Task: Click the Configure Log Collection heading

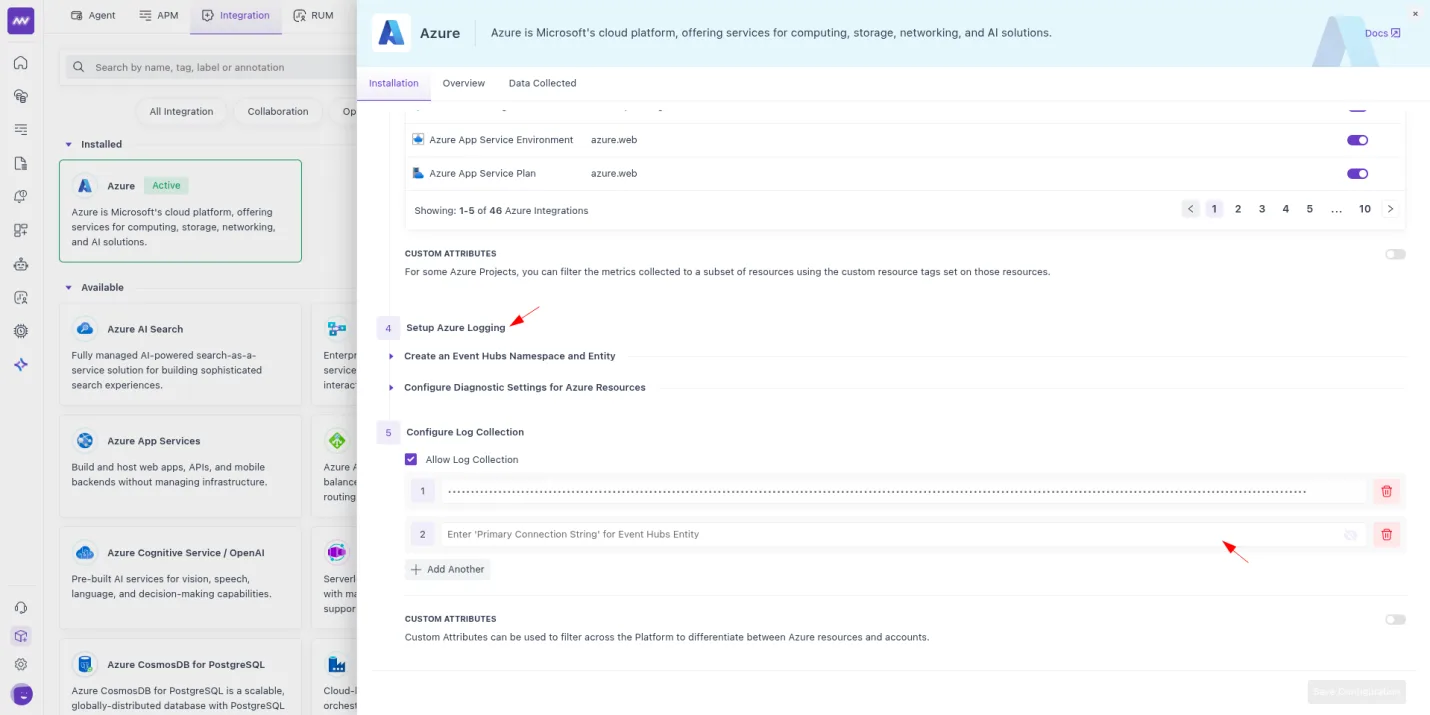Action: (465, 432)
